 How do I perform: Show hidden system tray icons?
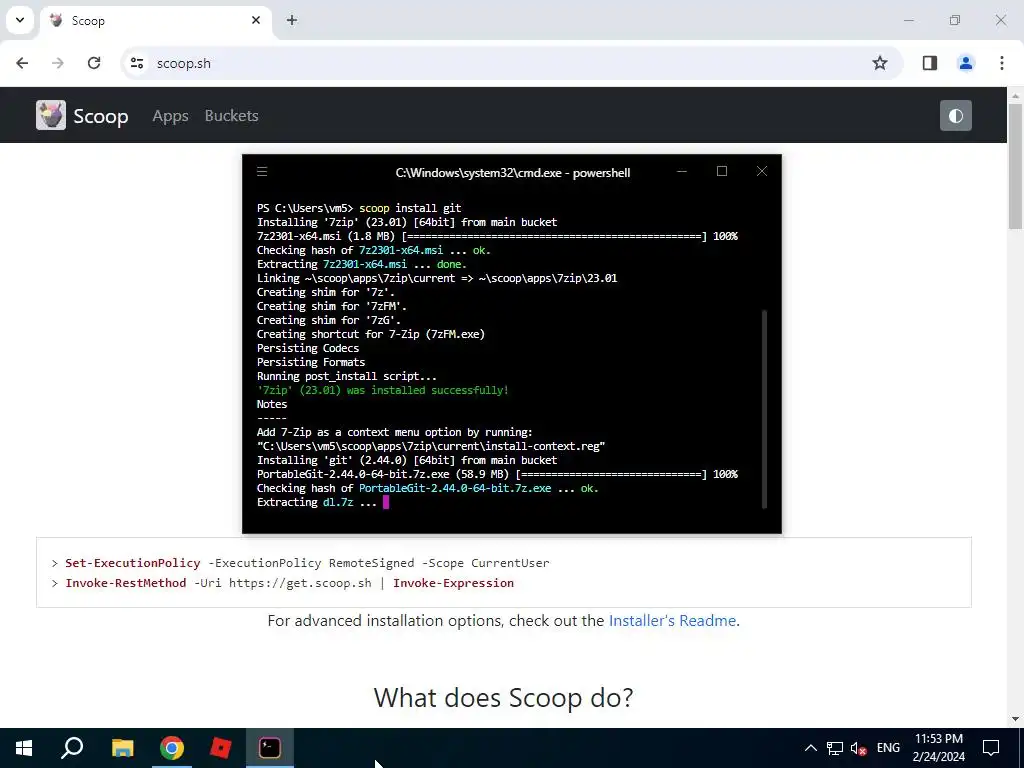810,748
